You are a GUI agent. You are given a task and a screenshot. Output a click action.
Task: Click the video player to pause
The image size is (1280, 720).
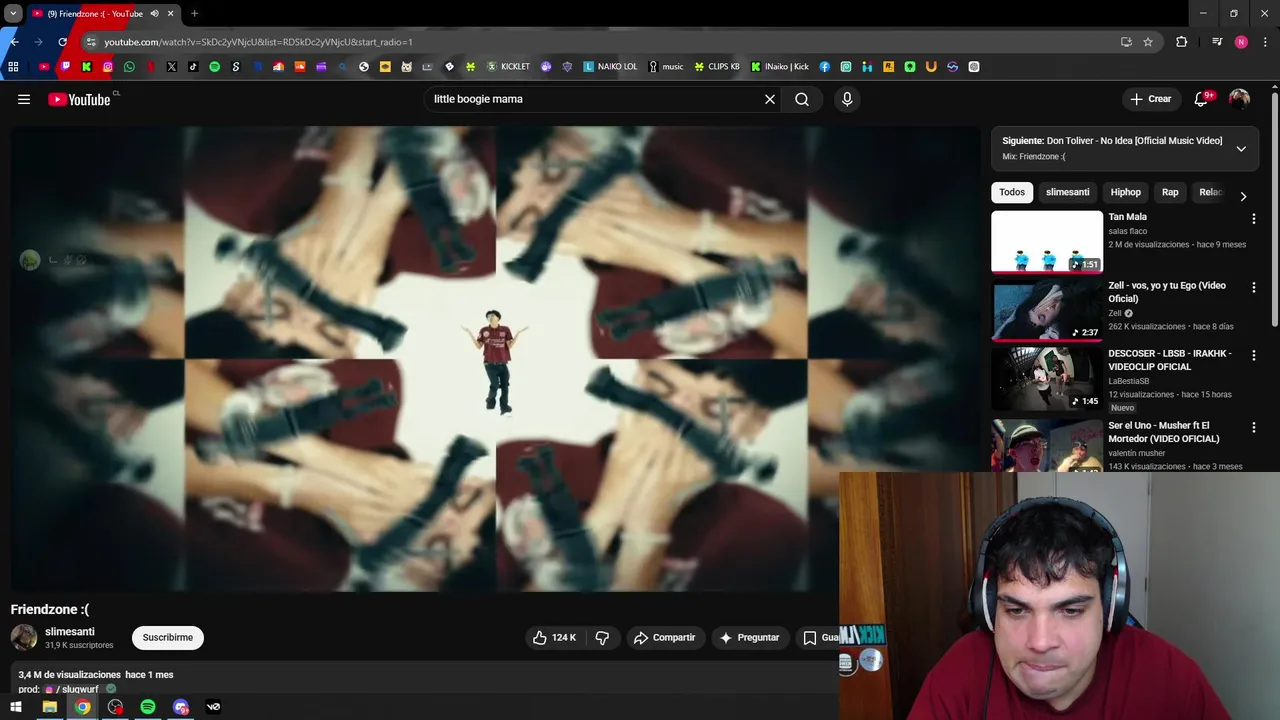tap(495, 358)
